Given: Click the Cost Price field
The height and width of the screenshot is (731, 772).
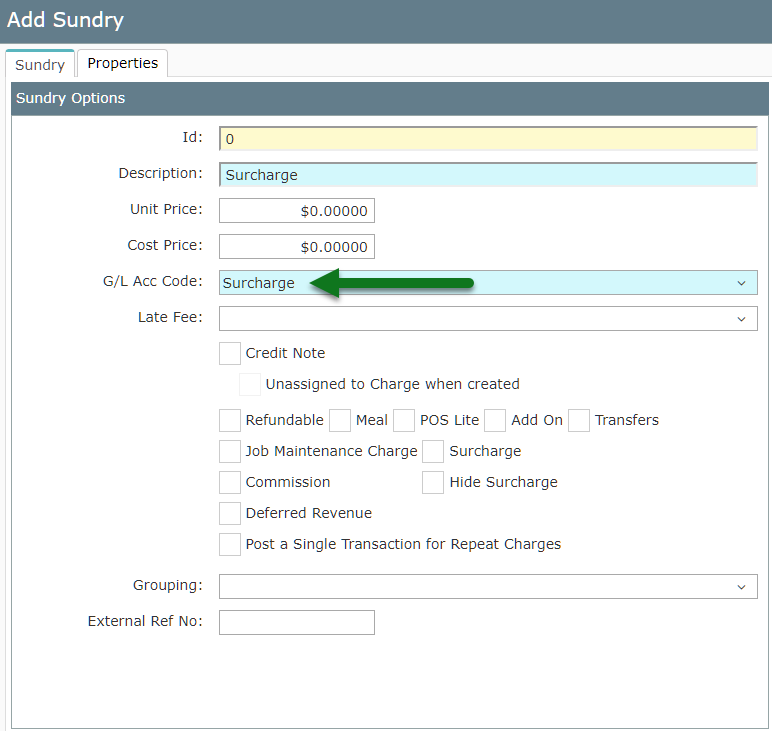Looking at the screenshot, I should pos(296,247).
